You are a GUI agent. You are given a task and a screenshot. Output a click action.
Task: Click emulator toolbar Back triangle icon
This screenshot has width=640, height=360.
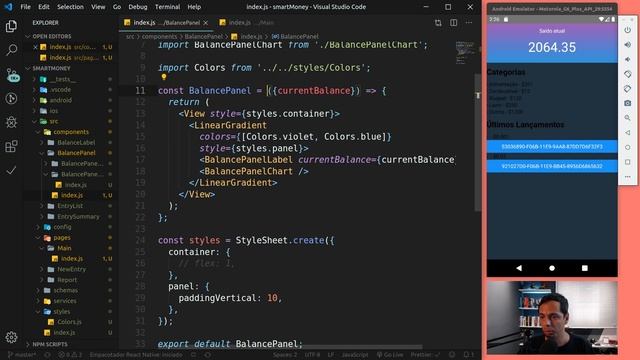pyautogui.click(x=628, y=133)
